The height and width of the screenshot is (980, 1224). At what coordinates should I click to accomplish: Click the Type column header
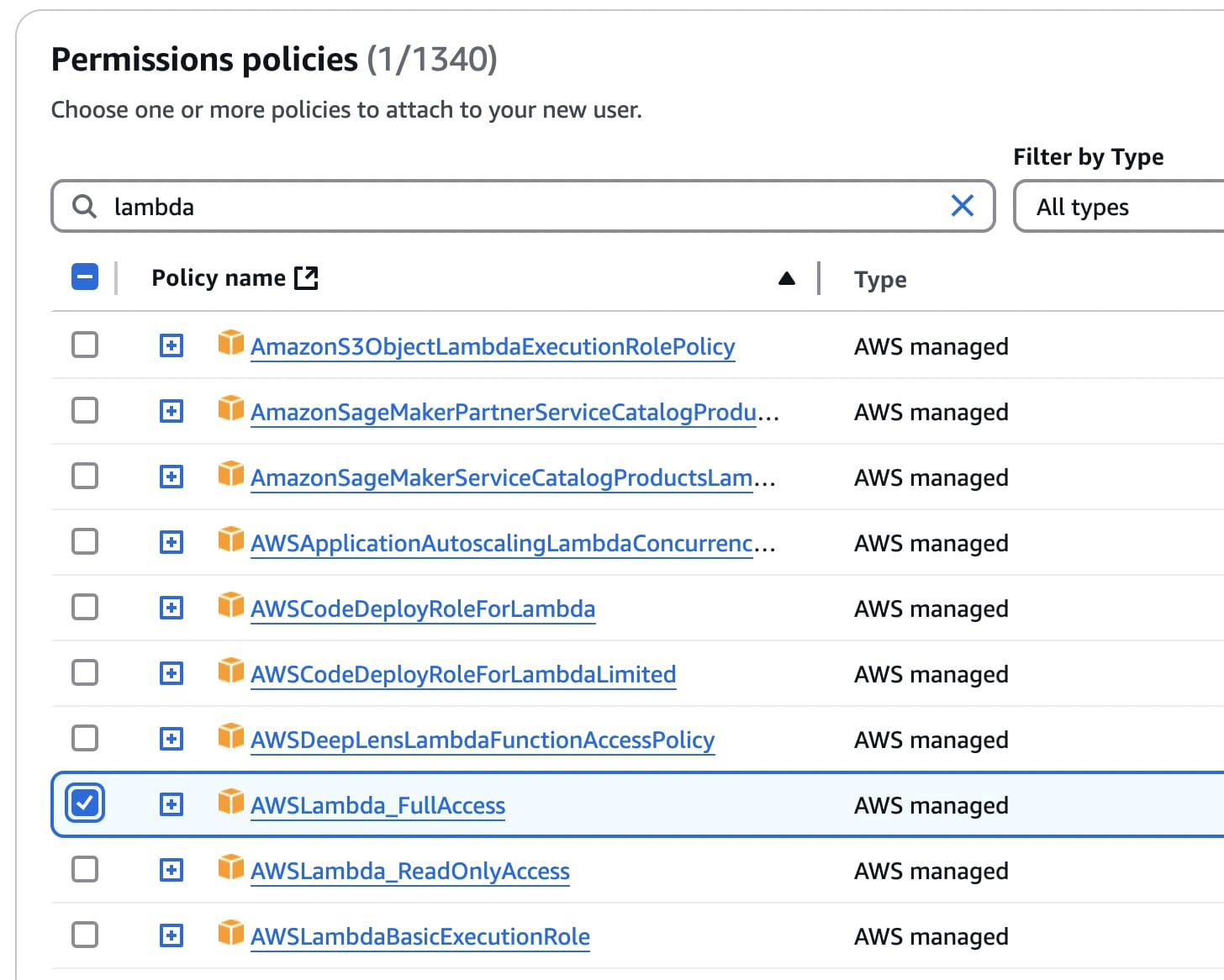880,279
